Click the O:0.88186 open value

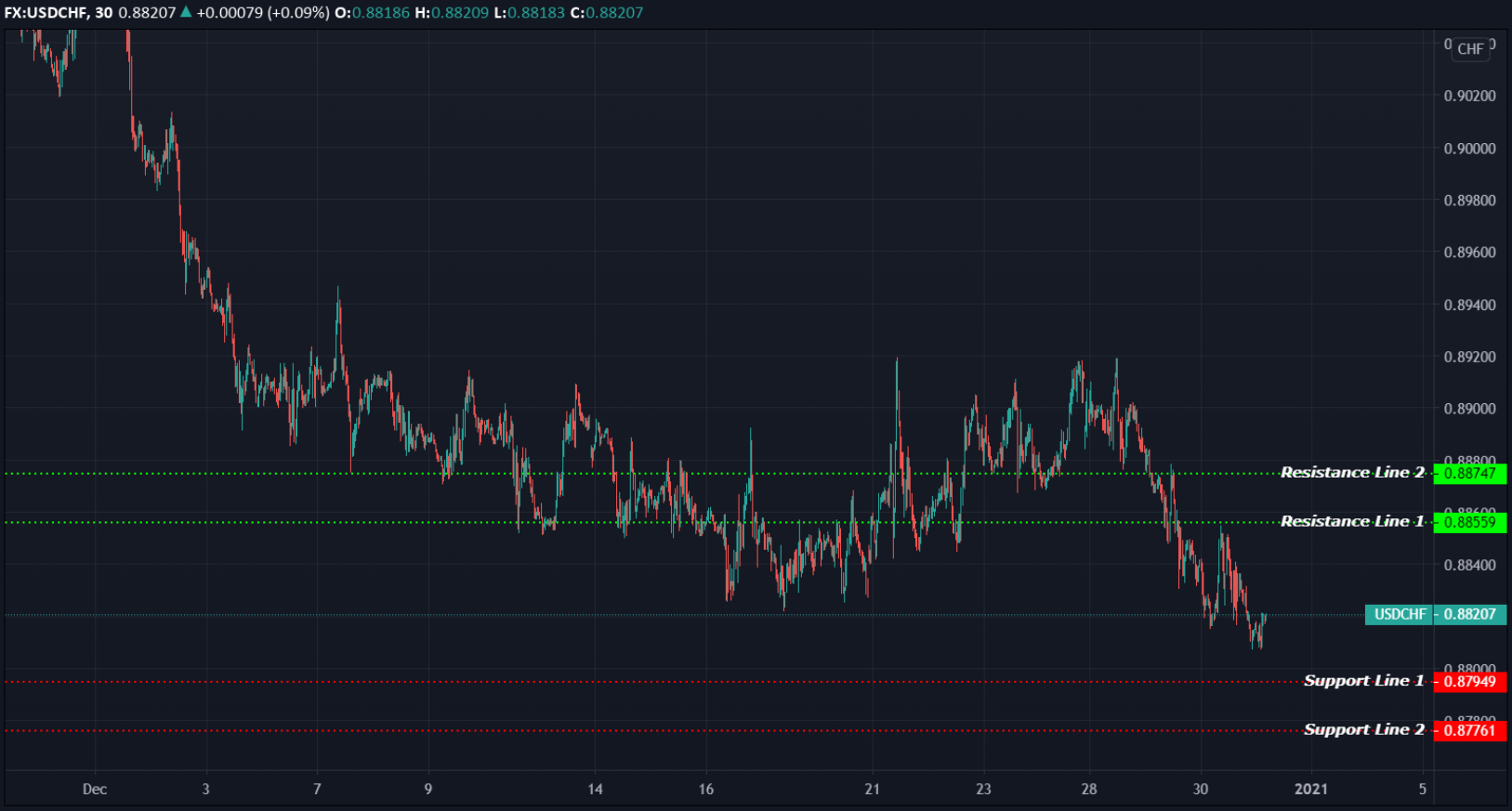pos(372,13)
